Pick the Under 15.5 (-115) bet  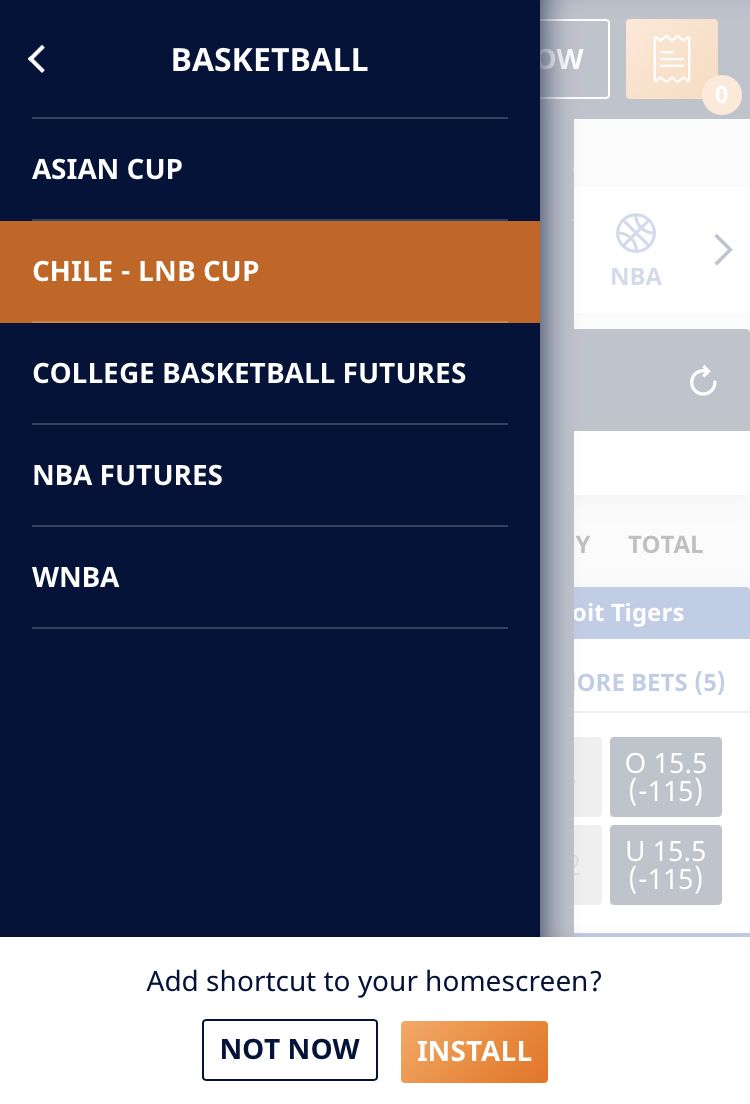pos(665,865)
